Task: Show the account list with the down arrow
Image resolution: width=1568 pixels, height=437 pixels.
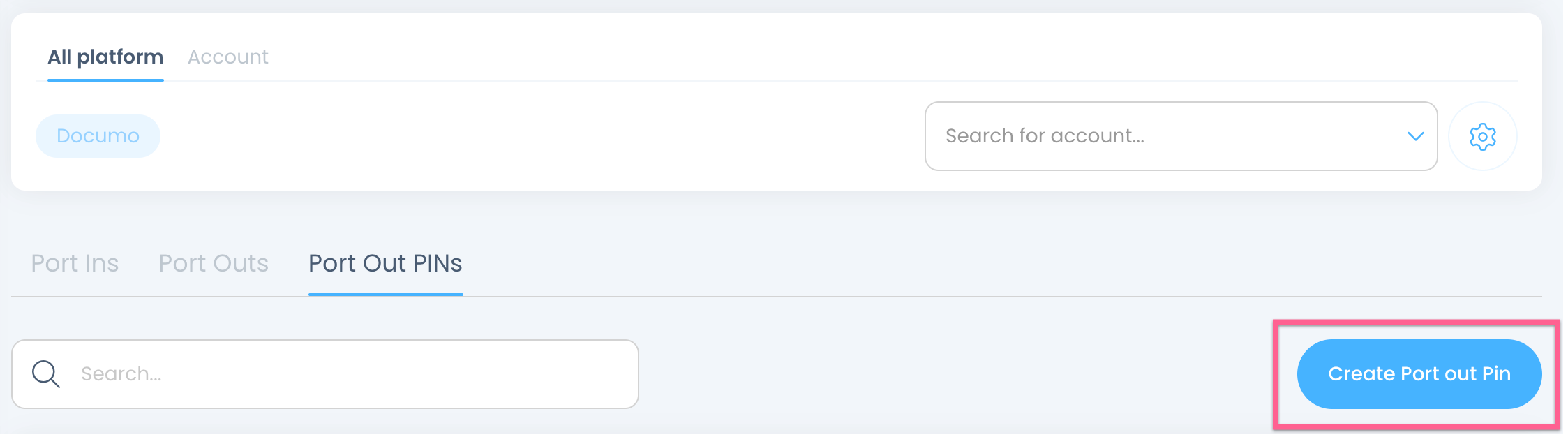Action: tap(1415, 136)
